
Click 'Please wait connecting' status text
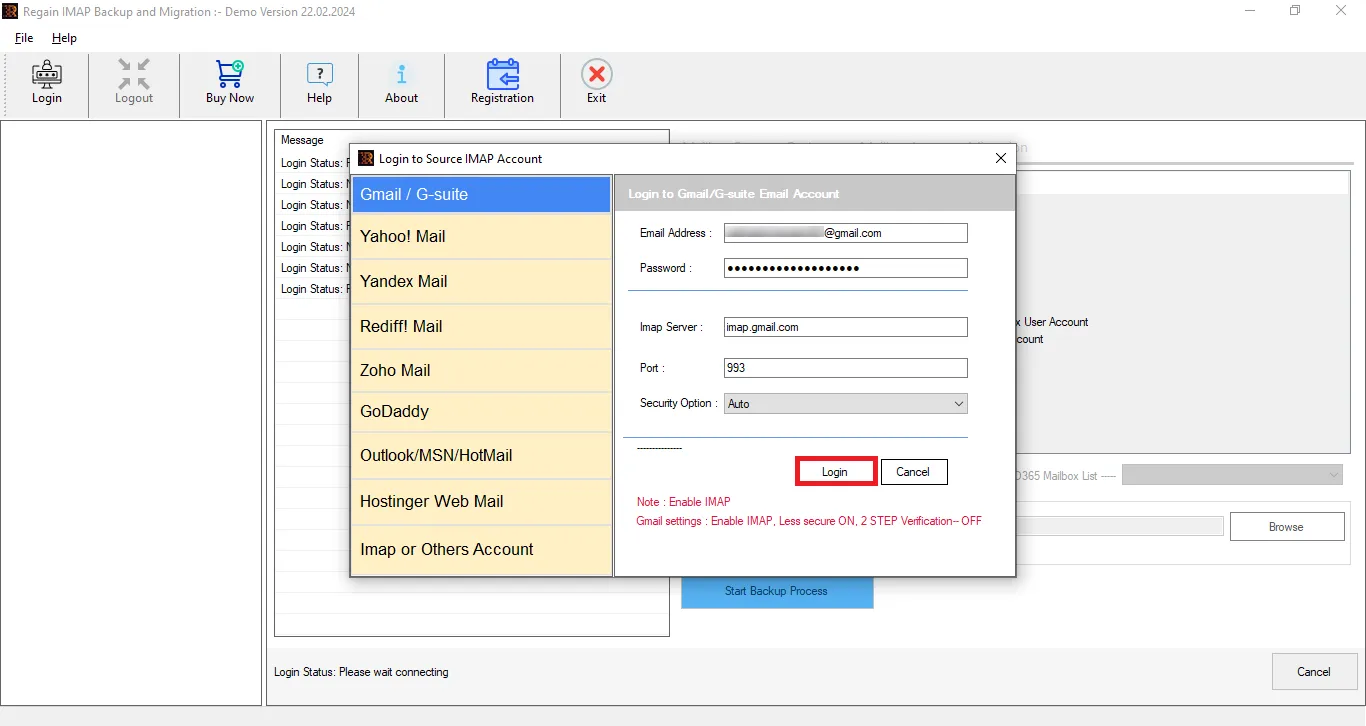(394, 672)
